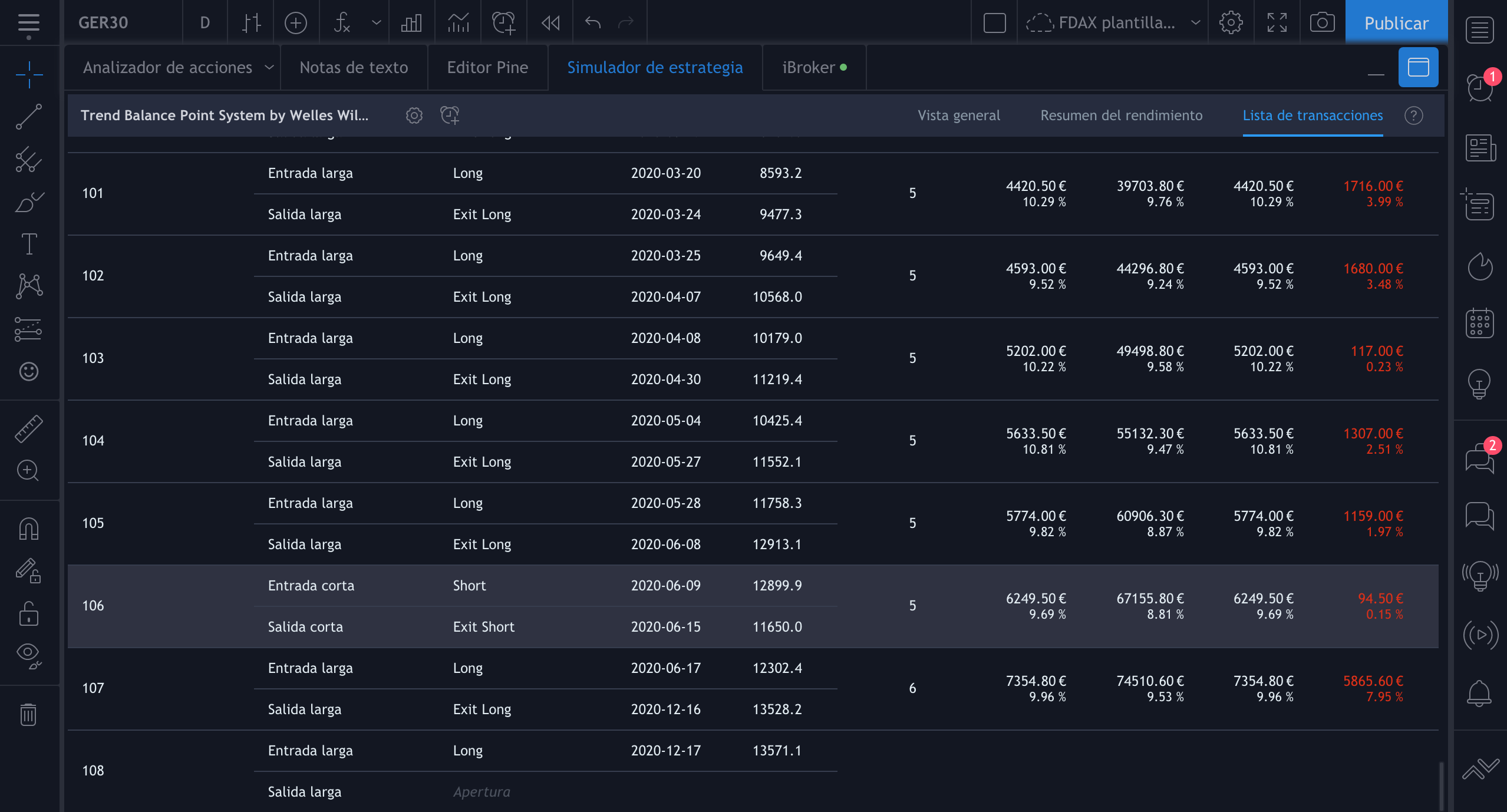The width and height of the screenshot is (1507, 812).
Task: Expand Analizador de acciones dropdown
Action: coord(269,68)
